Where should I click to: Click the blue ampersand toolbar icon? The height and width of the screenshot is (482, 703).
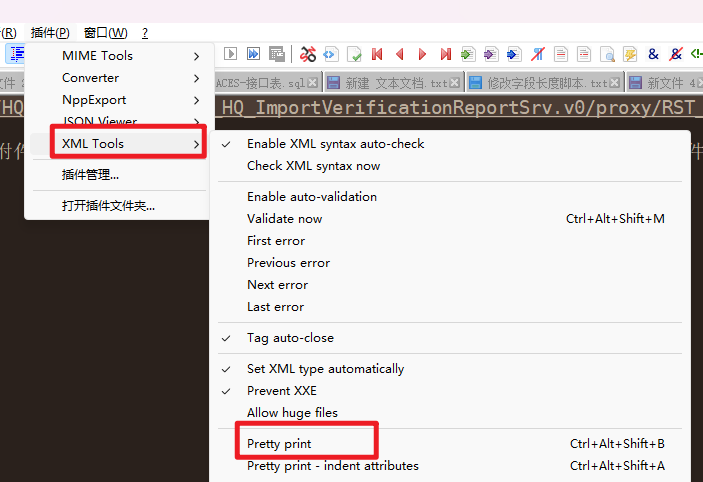pyautogui.click(x=653, y=54)
